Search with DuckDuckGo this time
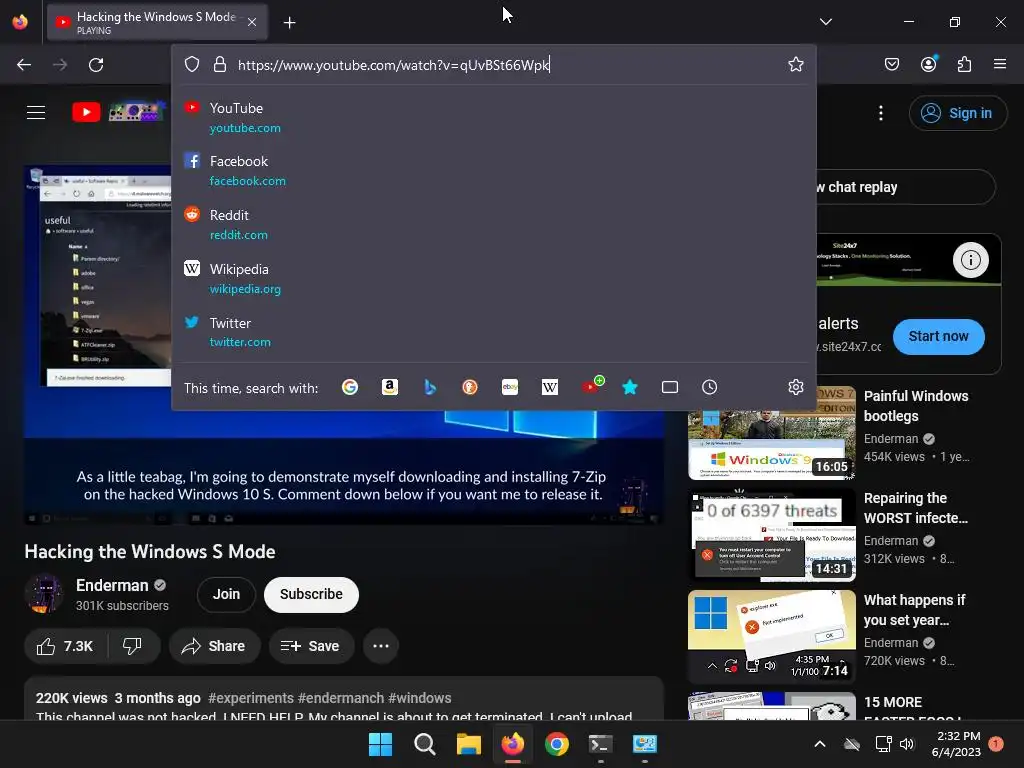 (x=470, y=387)
